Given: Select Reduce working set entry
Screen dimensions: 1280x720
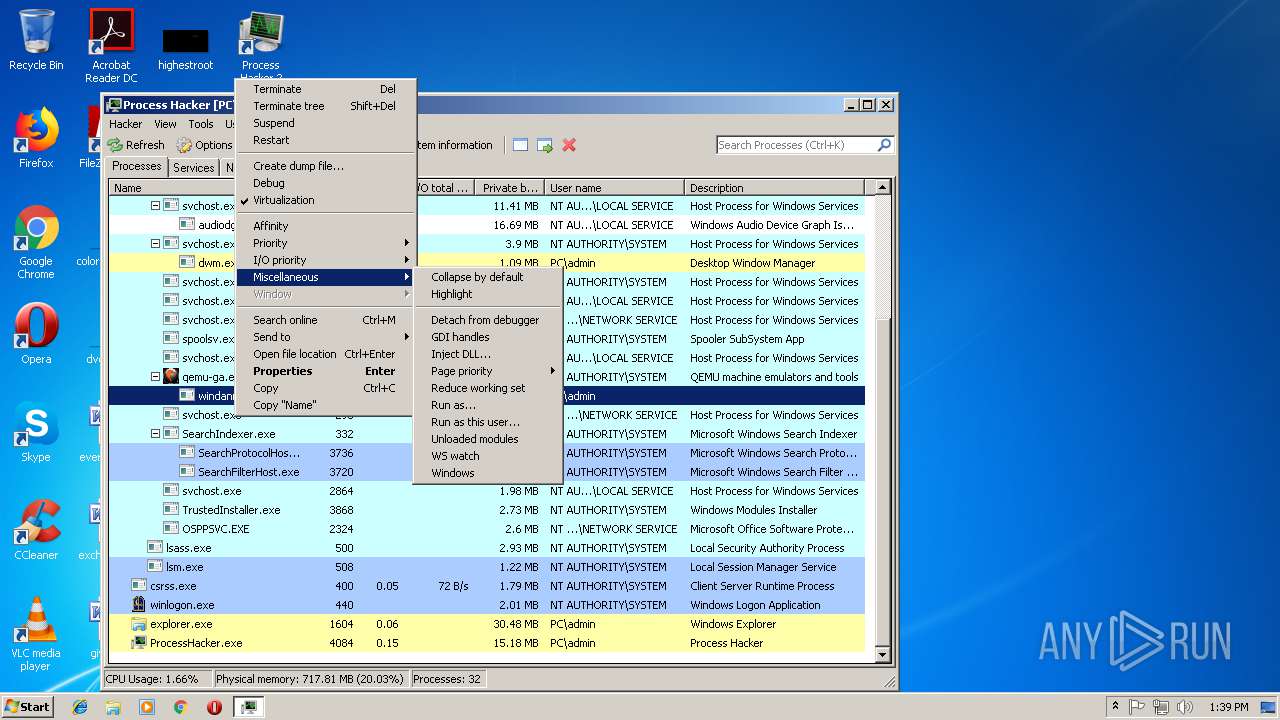Looking at the screenshot, I should click(488, 388).
